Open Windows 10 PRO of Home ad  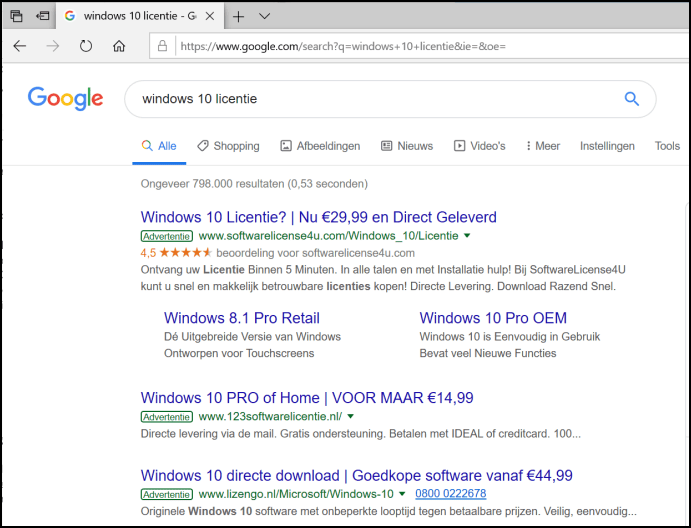[307, 398]
